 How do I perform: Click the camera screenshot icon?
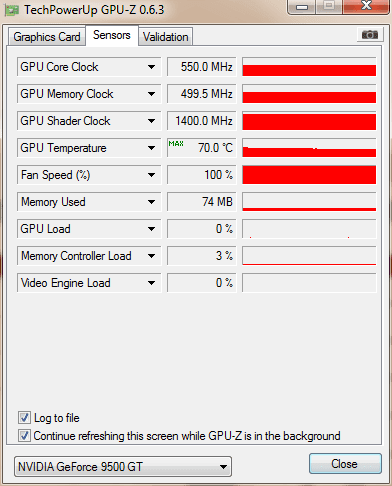pos(370,34)
